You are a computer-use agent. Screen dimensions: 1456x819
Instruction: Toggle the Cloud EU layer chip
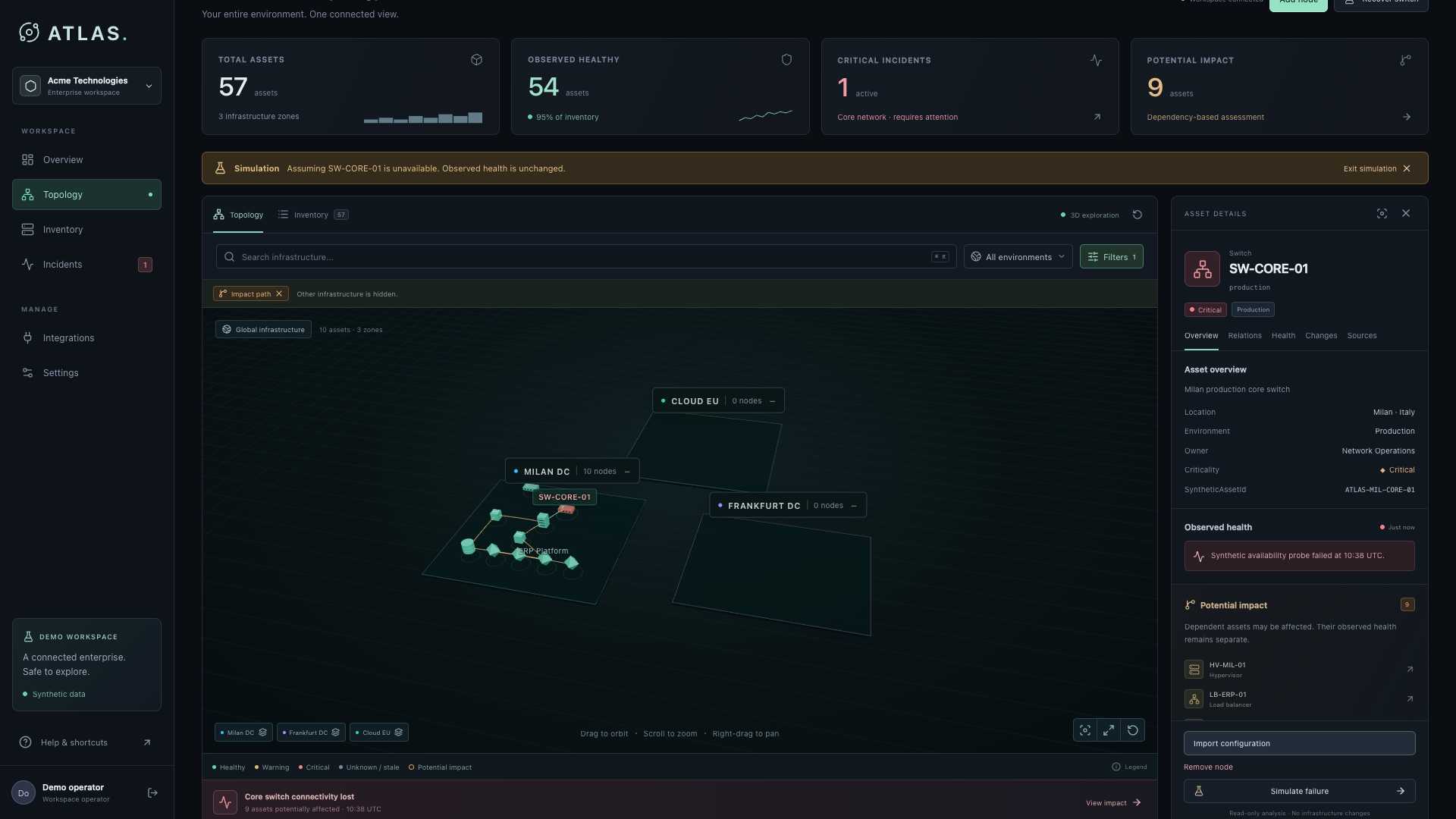pyautogui.click(x=379, y=733)
